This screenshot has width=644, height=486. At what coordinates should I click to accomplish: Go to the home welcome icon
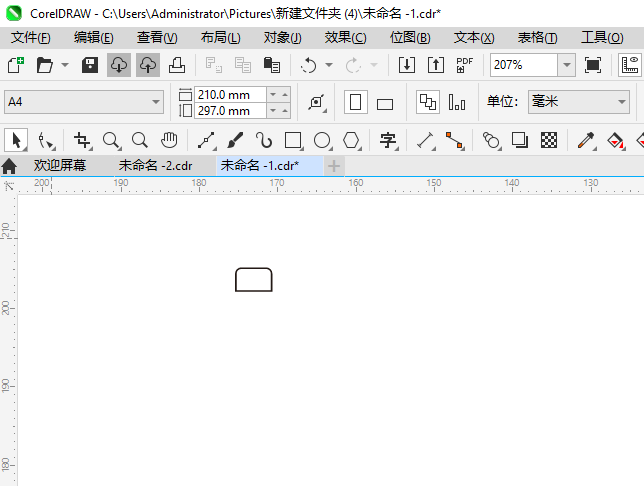9,166
